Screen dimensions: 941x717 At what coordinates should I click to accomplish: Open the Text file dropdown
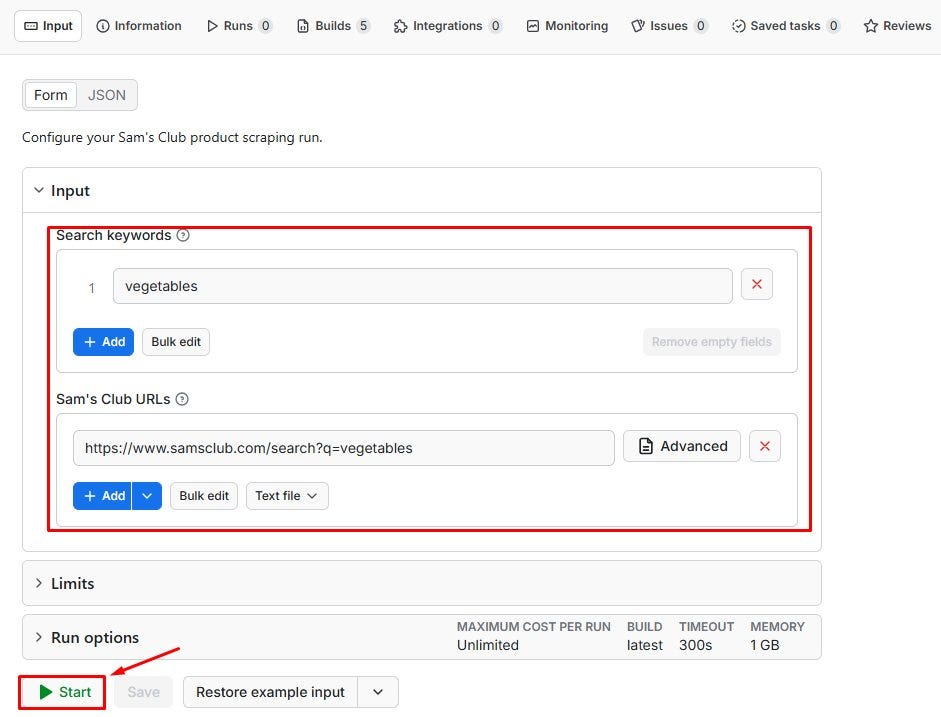287,496
